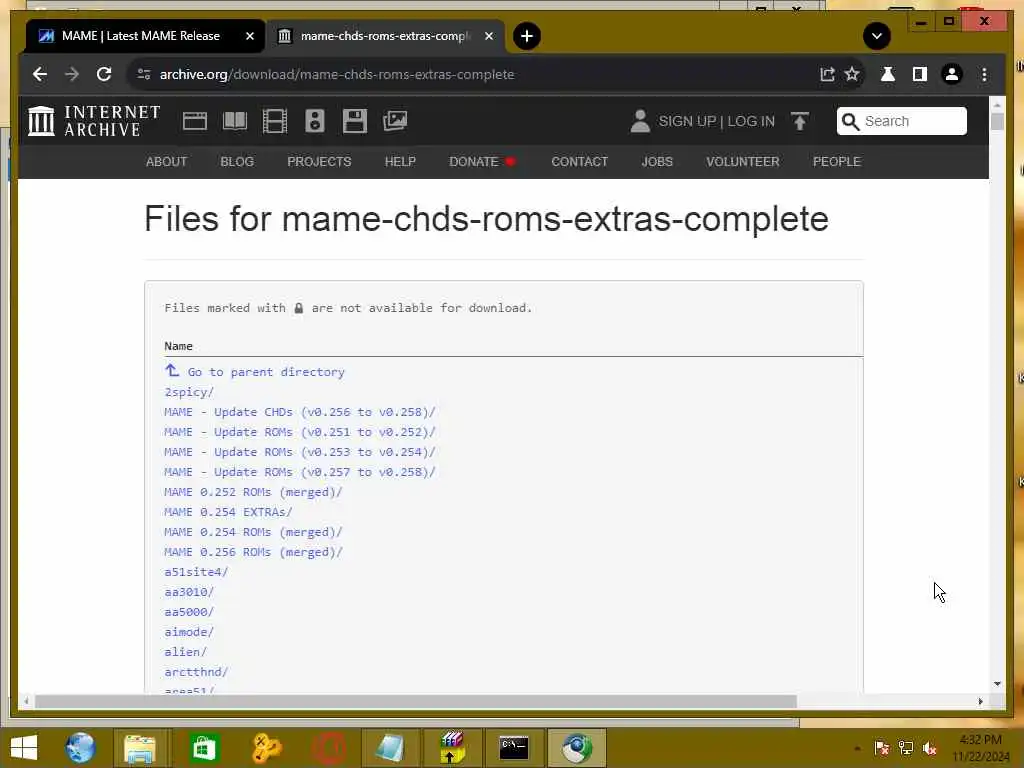Click the LOG IN link
Screen dimensions: 1024x768
click(x=751, y=121)
